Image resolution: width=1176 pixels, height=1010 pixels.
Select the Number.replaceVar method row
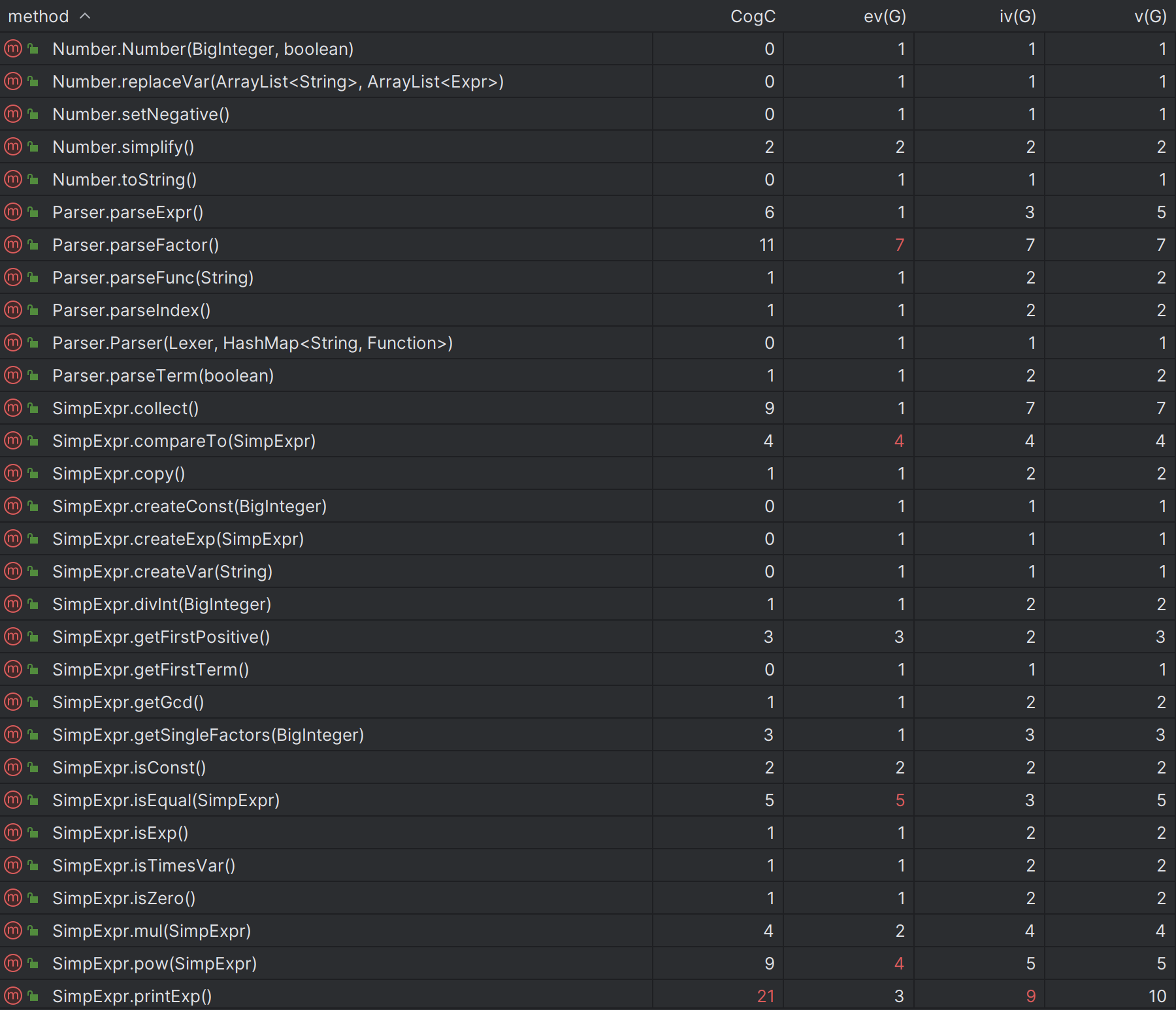click(588, 81)
